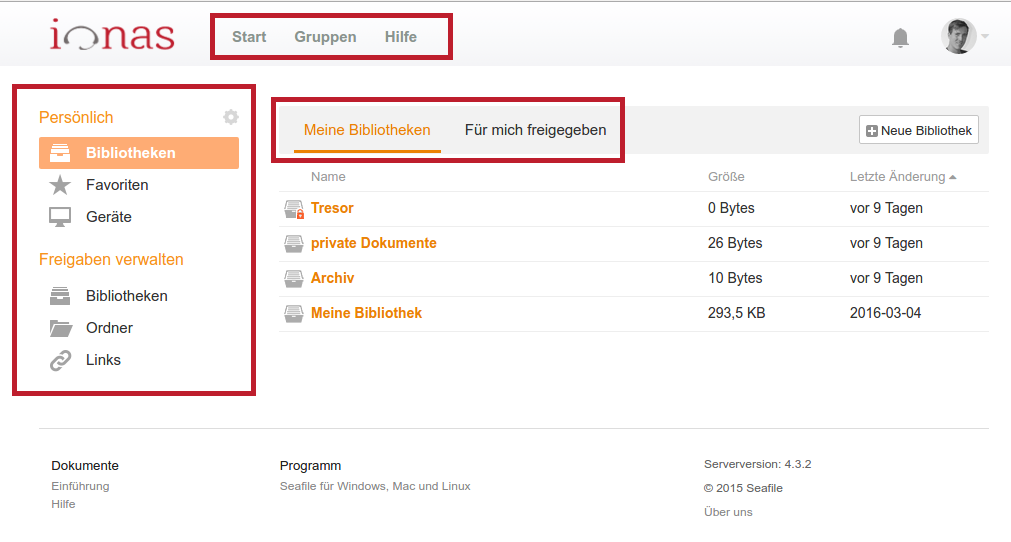The image size is (1011, 542).
Task: Create a Neue Bibliothek
Action: coord(918,130)
